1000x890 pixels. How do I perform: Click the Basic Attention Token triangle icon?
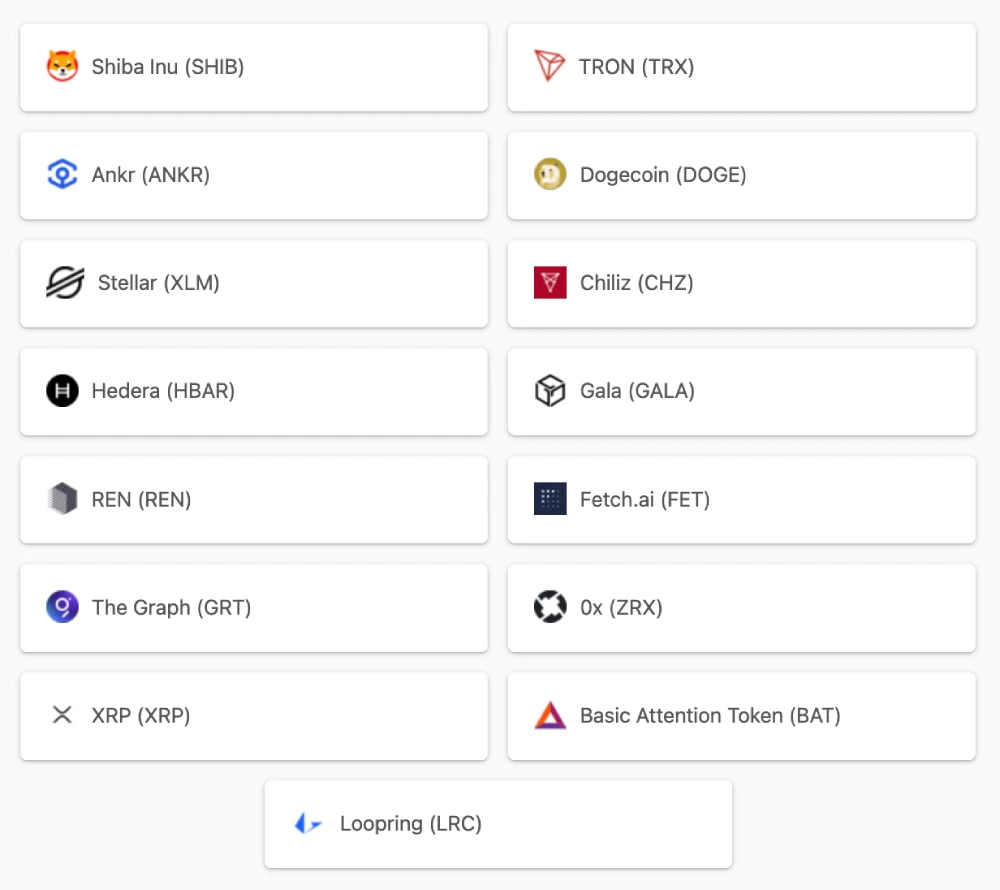tap(550, 715)
